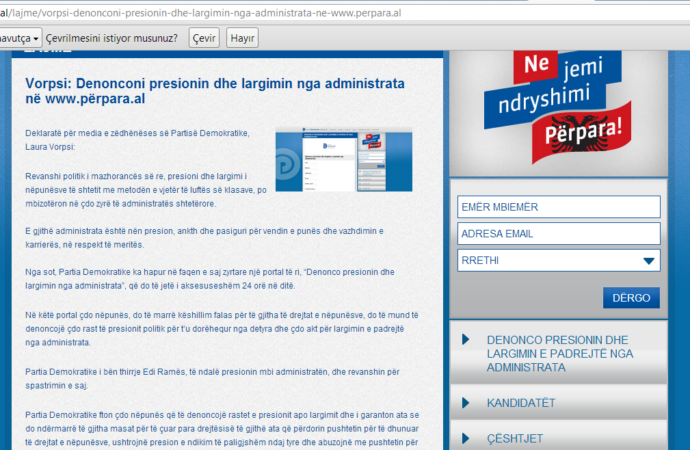Click paragraph starting 'Deklaratë për media'
The width and height of the screenshot is (690, 450).
pyautogui.click(x=137, y=140)
